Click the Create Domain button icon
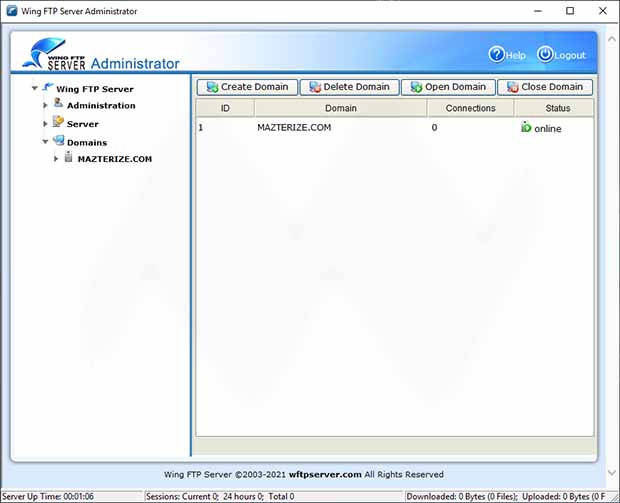 (212, 87)
